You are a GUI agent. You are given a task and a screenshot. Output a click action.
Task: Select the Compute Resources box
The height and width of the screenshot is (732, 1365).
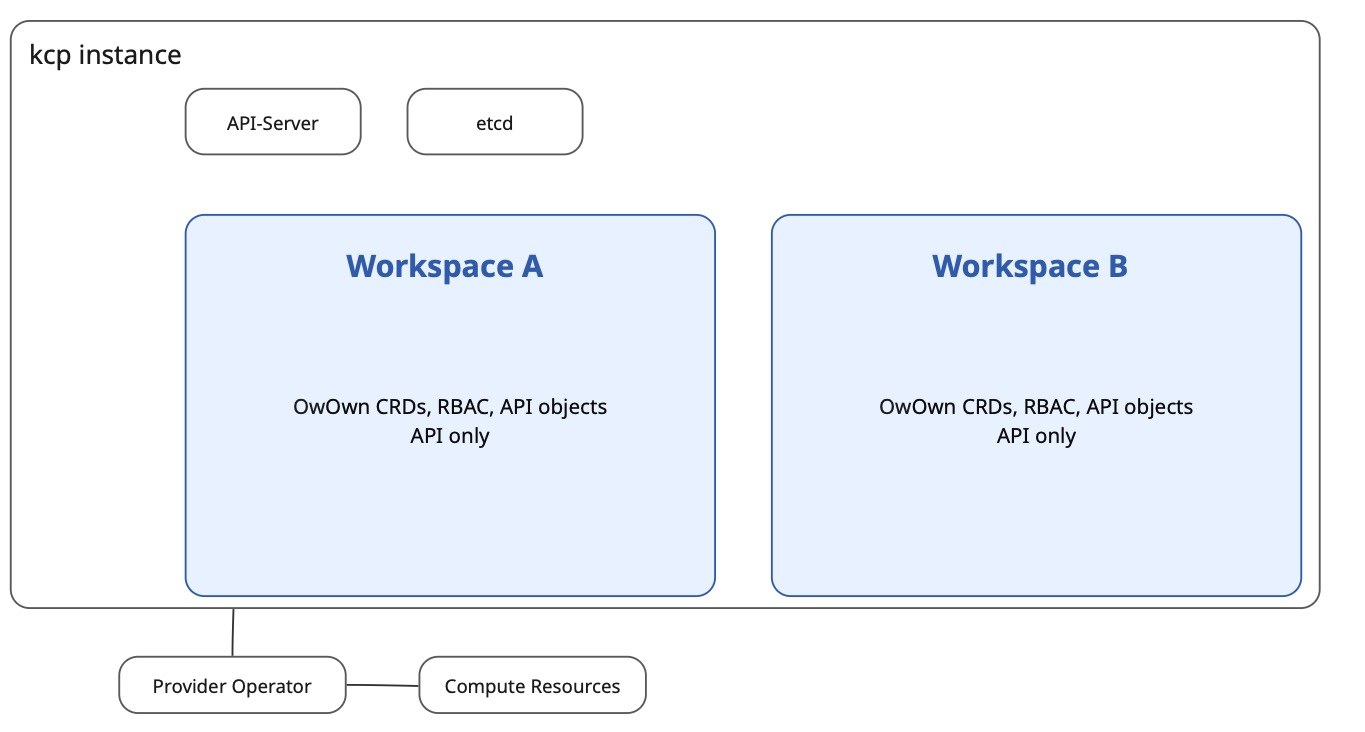point(532,686)
